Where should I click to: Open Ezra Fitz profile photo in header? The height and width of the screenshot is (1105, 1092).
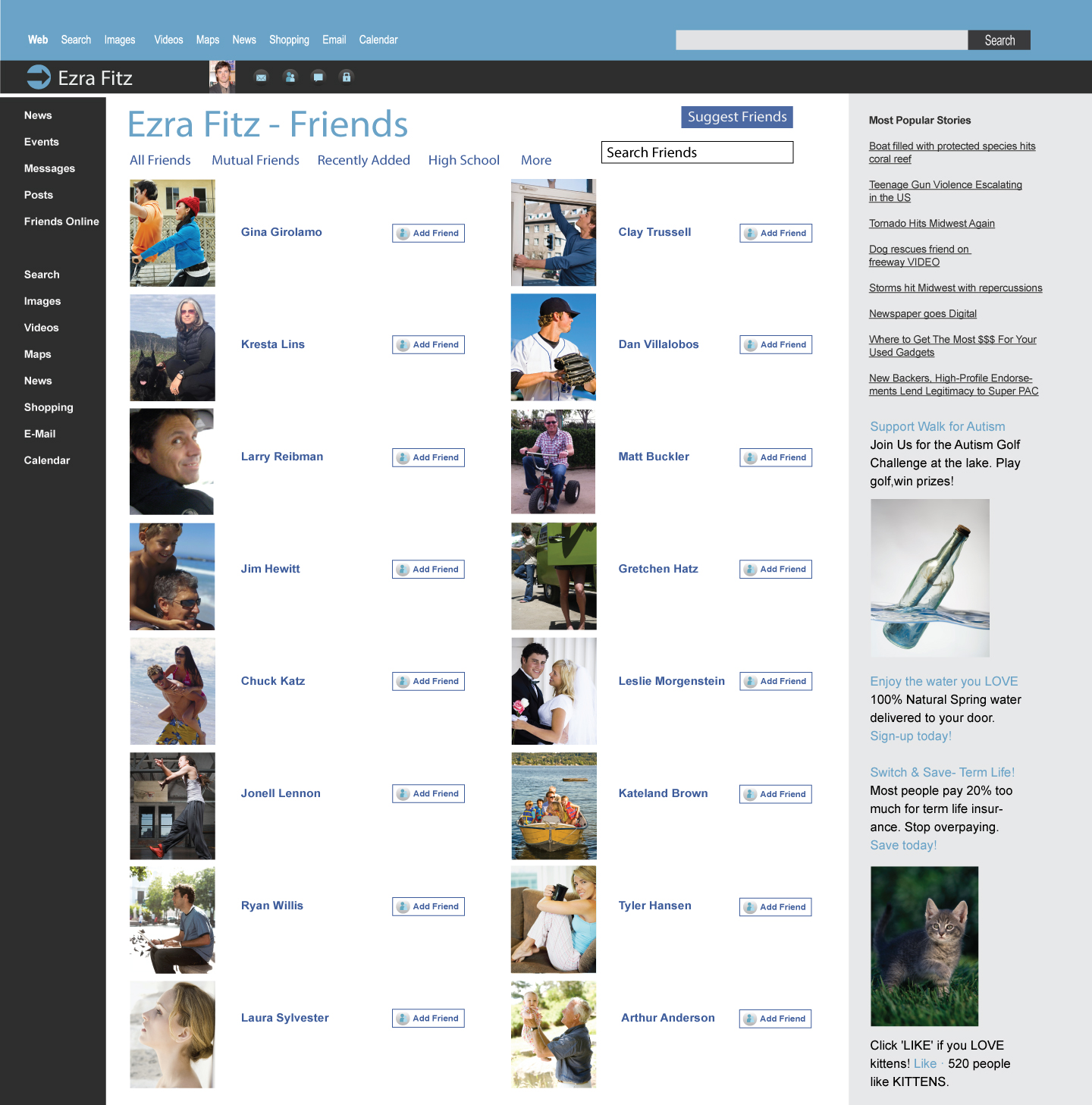coord(222,77)
